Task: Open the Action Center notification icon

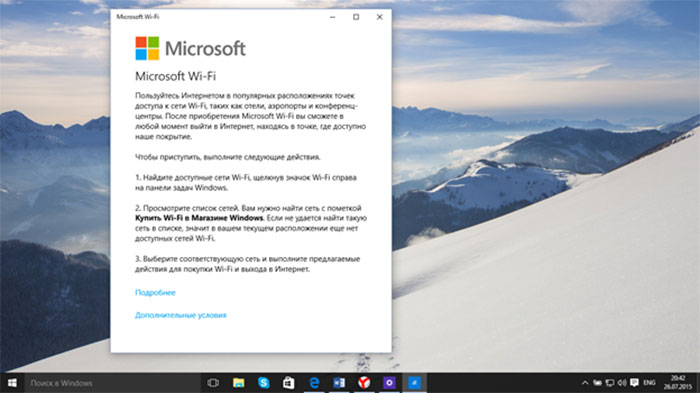Action: pyautogui.click(x=634, y=383)
